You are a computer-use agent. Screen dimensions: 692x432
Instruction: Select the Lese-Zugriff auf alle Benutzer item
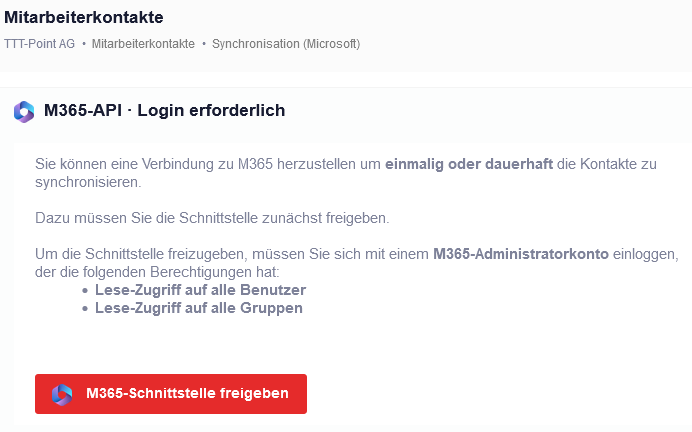coord(200,290)
